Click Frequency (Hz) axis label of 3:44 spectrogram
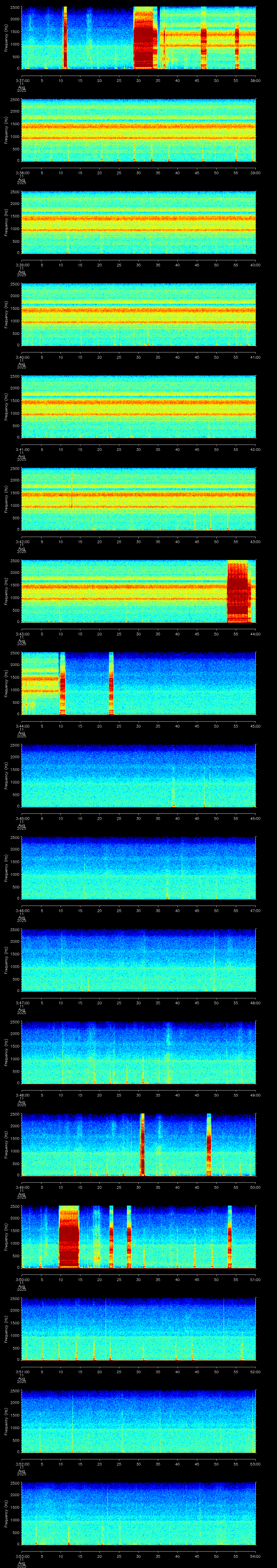Screen dimensions: 277x1568 [7, 683]
